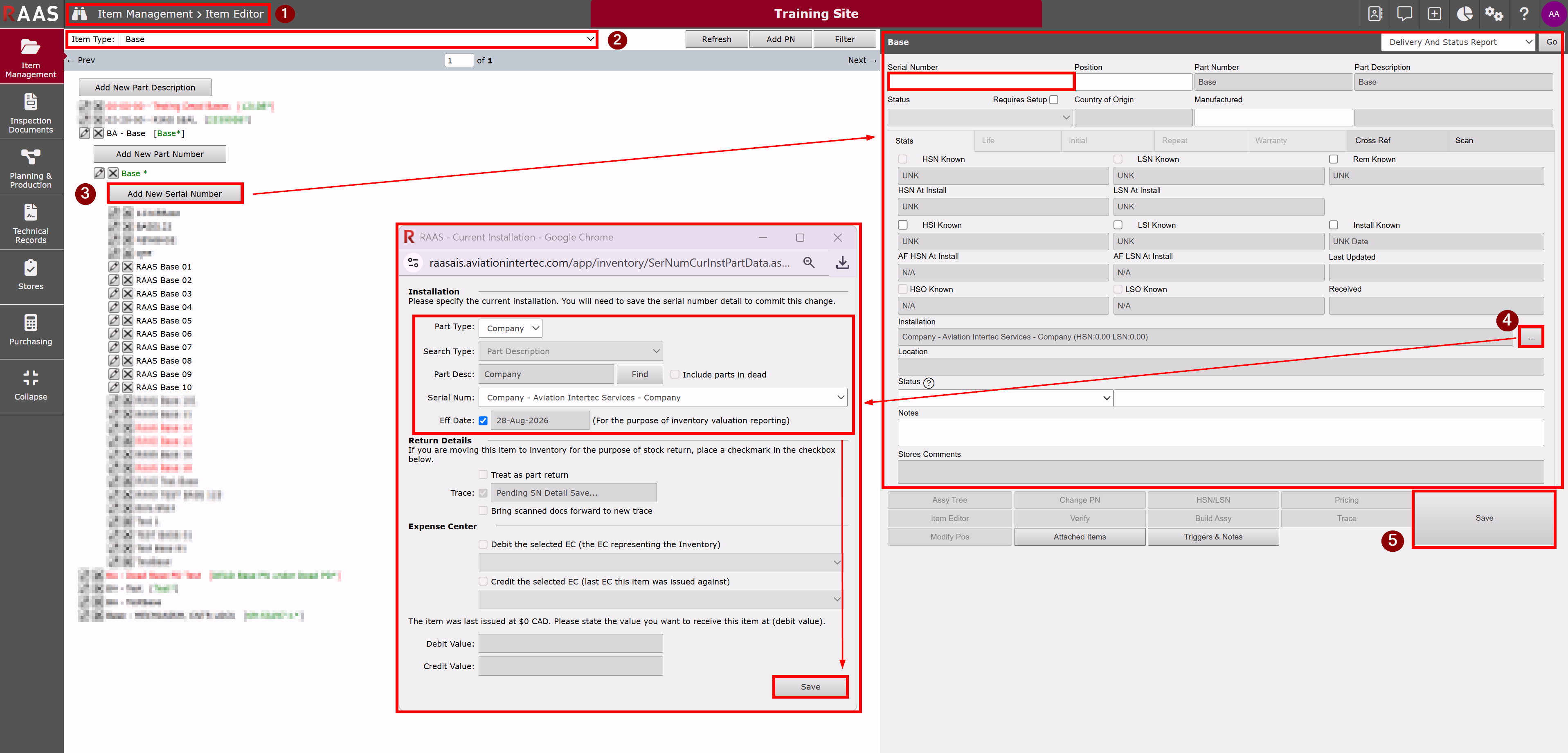Switch to the Cross Ref tab
1568x753 pixels.
1397,141
